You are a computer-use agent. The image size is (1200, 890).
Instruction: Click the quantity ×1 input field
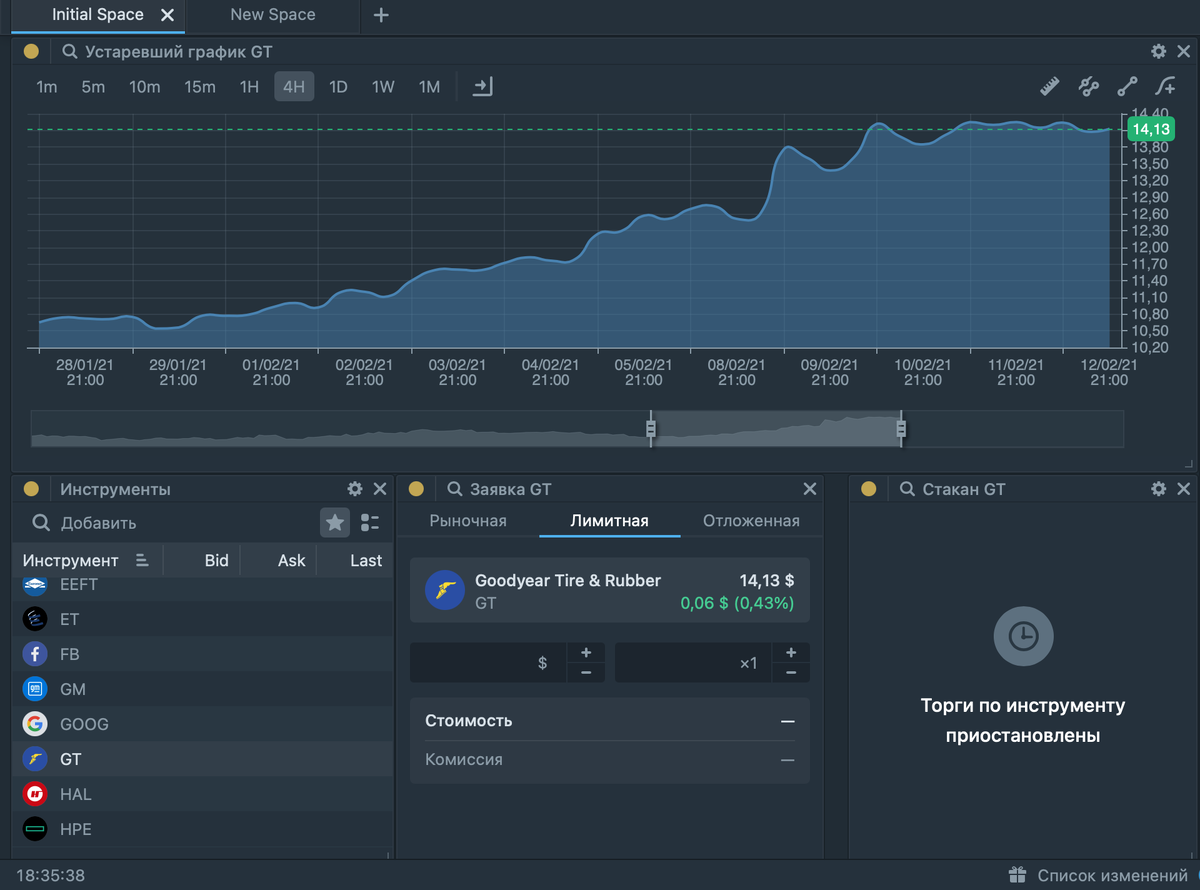[693, 663]
